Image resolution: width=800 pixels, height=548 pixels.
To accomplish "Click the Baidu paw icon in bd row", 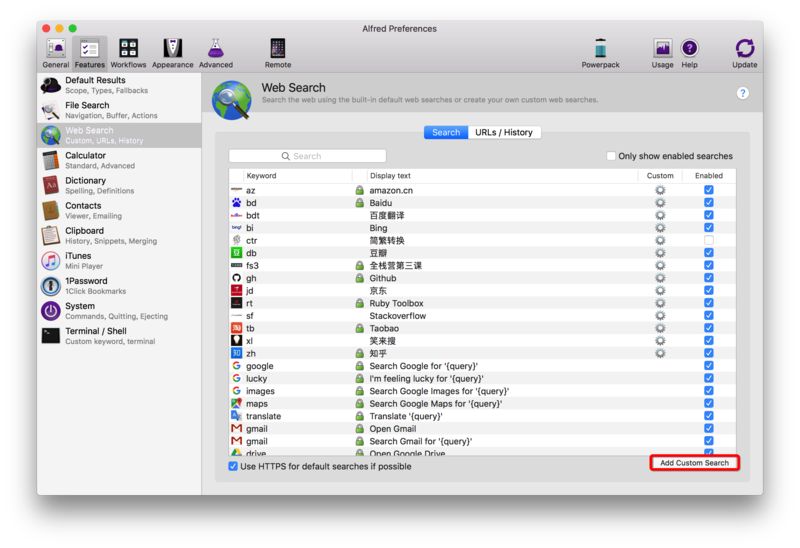I will pyautogui.click(x=236, y=203).
